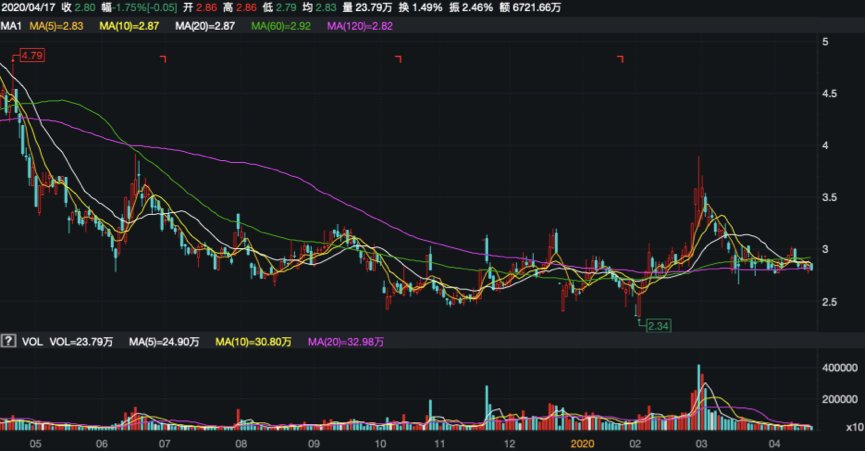The image size is (865, 451).
Task: Click the first red corner marker above chart
Action: click(163, 60)
